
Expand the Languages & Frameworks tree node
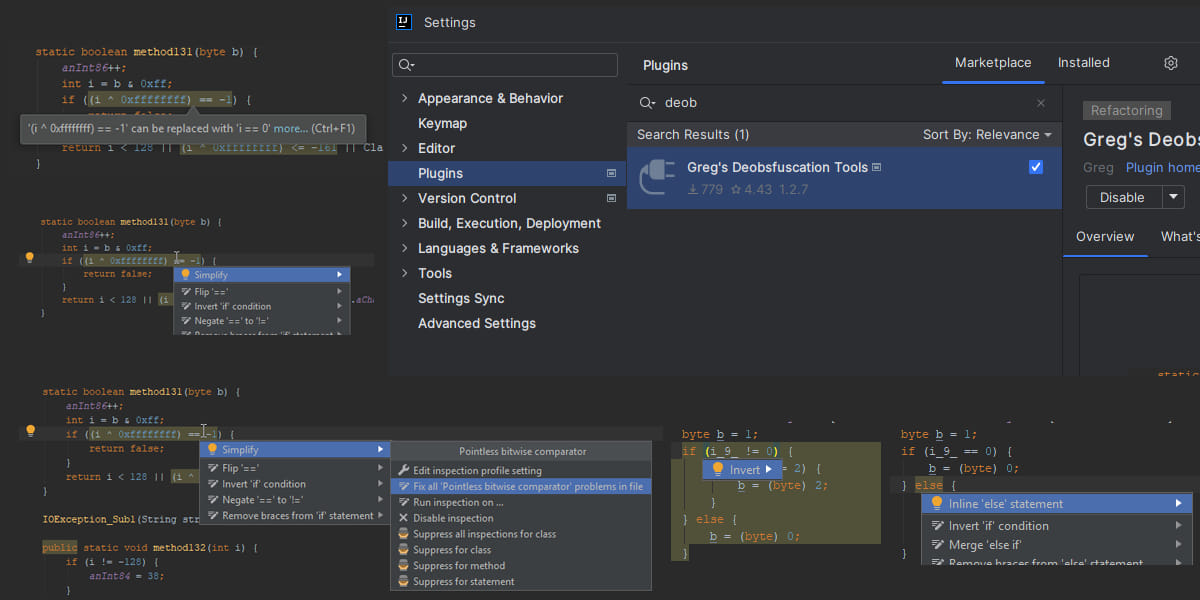pos(404,248)
